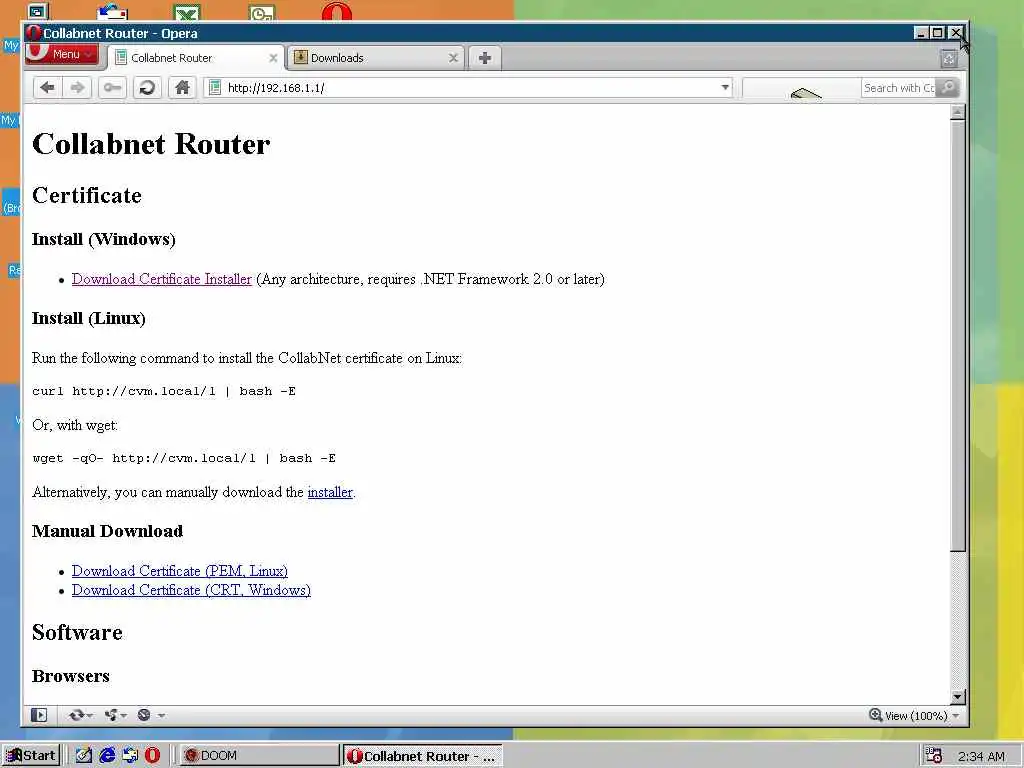Open Download Certificate (CRT, Windows) link
This screenshot has height=768, width=1024.
click(x=191, y=590)
